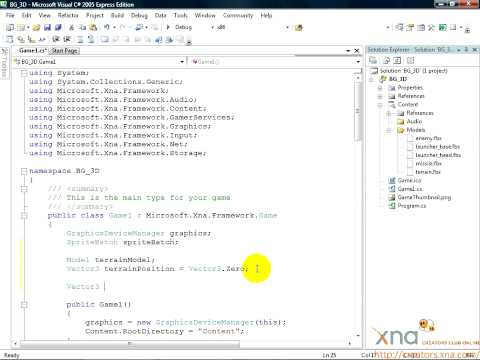Open the Community menu
480x360 pixels.
(x=238, y=15)
